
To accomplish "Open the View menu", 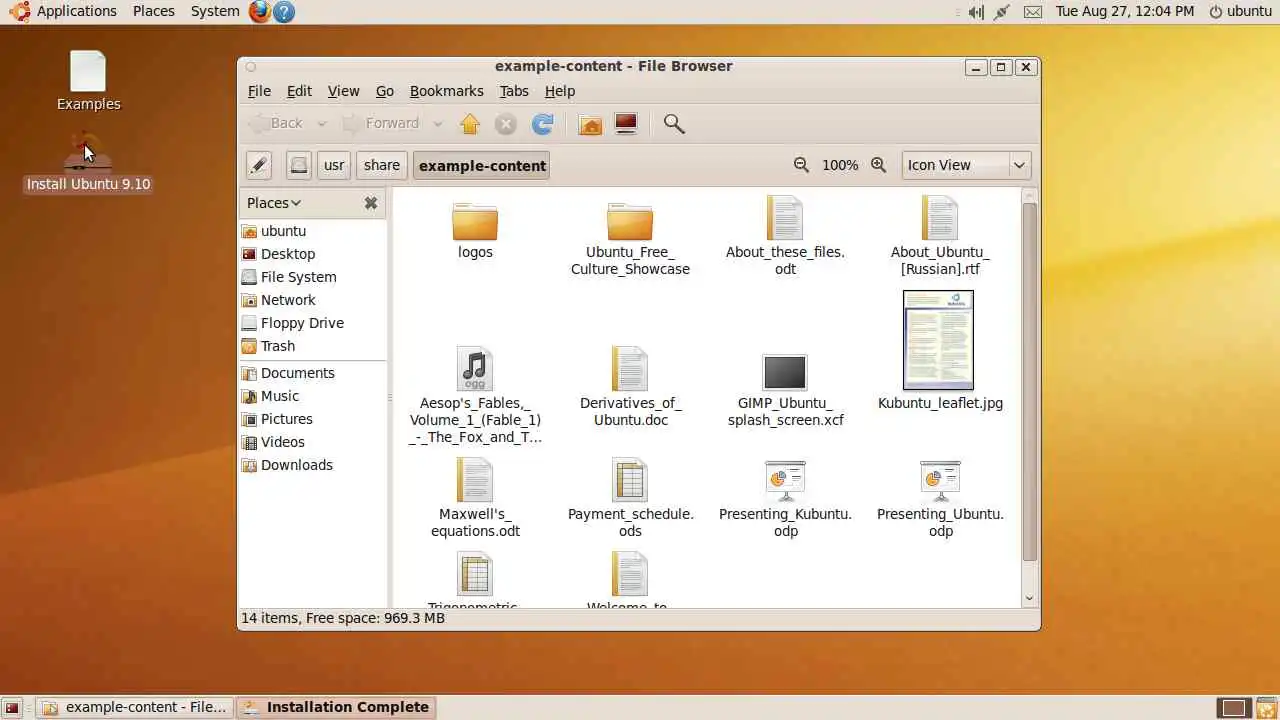I will [x=343, y=91].
